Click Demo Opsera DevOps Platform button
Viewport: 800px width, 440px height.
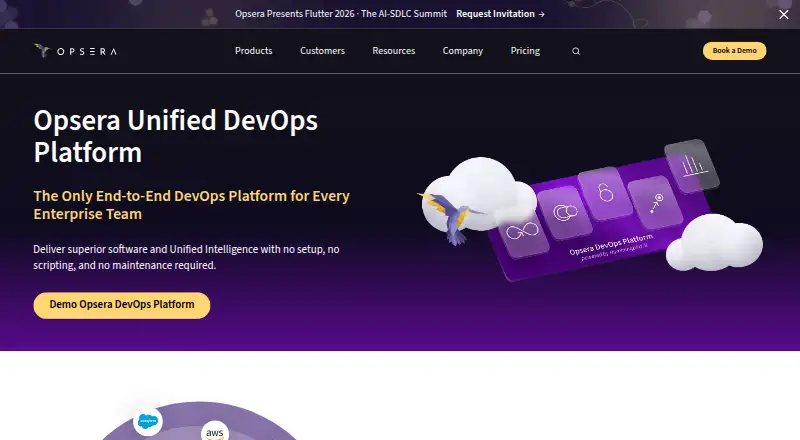coord(122,305)
